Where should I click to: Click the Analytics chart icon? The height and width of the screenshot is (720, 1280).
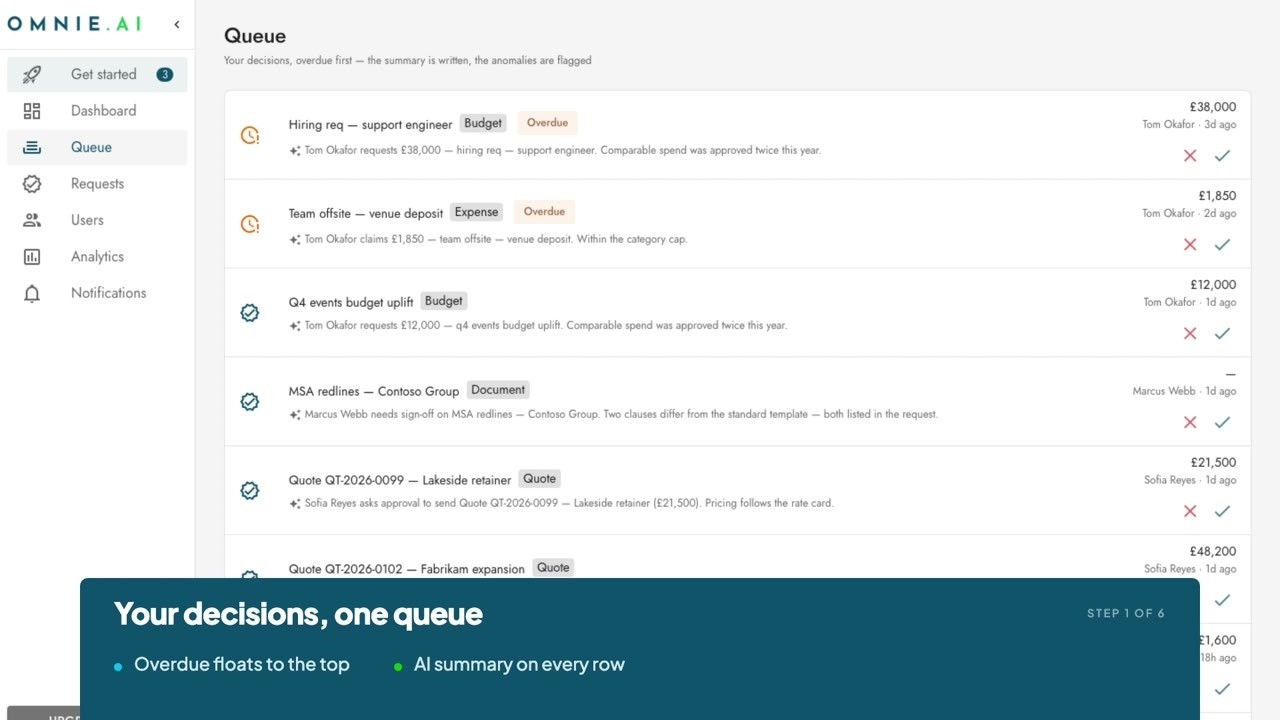(32, 257)
